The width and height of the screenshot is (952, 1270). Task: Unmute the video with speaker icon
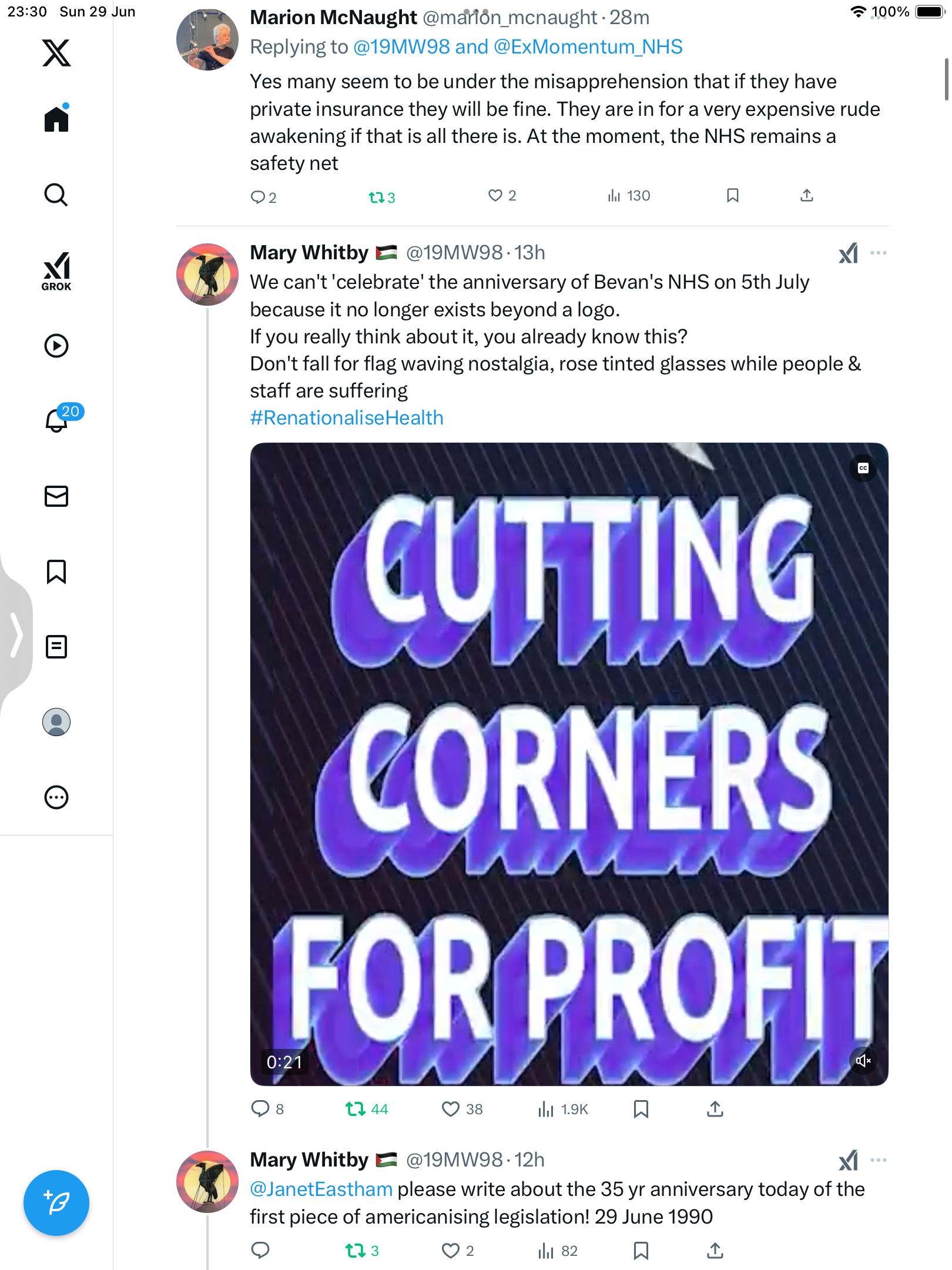coord(863,1061)
